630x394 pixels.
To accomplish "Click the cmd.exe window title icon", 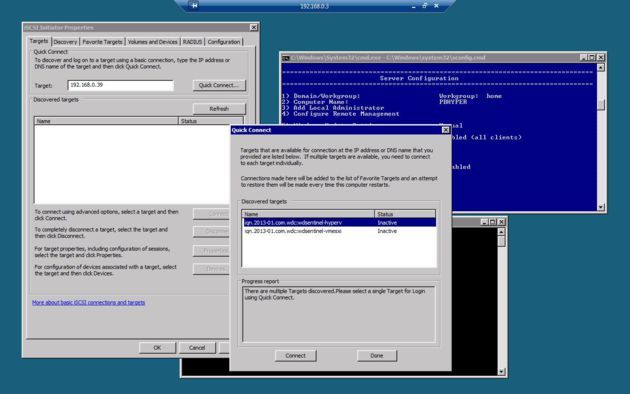I will pyautogui.click(x=286, y=58).
